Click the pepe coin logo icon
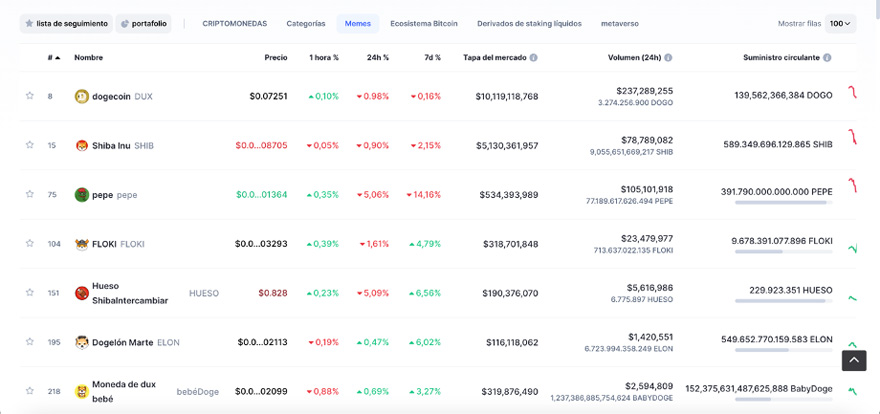 pos(82,194)
